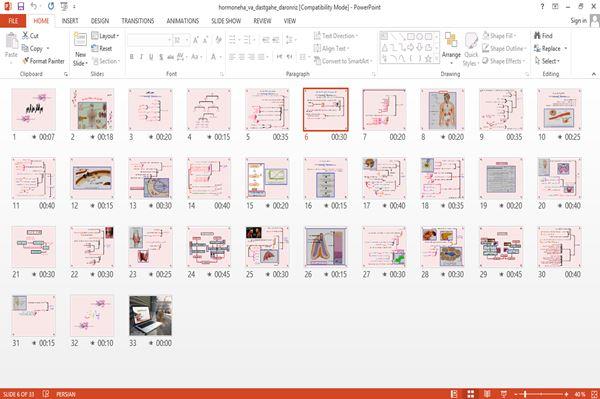Open the Select dropdown in Editing
Viewport: 600px width, 399px height.
click(547, 61)
